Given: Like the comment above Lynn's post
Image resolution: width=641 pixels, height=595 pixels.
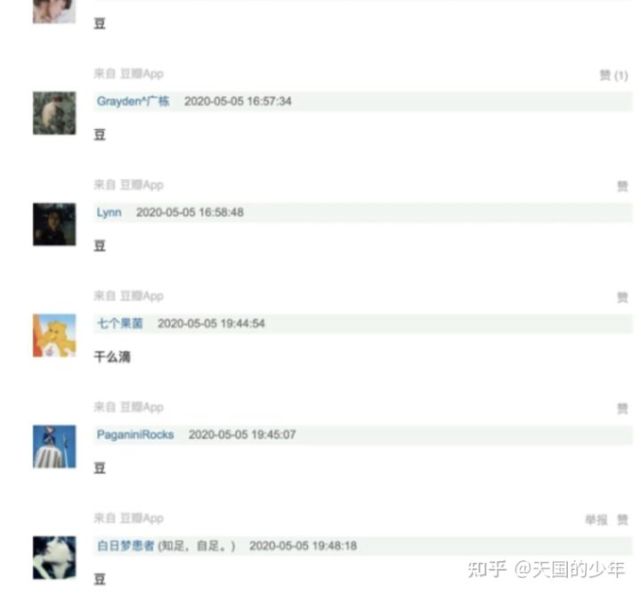Looking at the screenshot, I should [x=622, y=186].
